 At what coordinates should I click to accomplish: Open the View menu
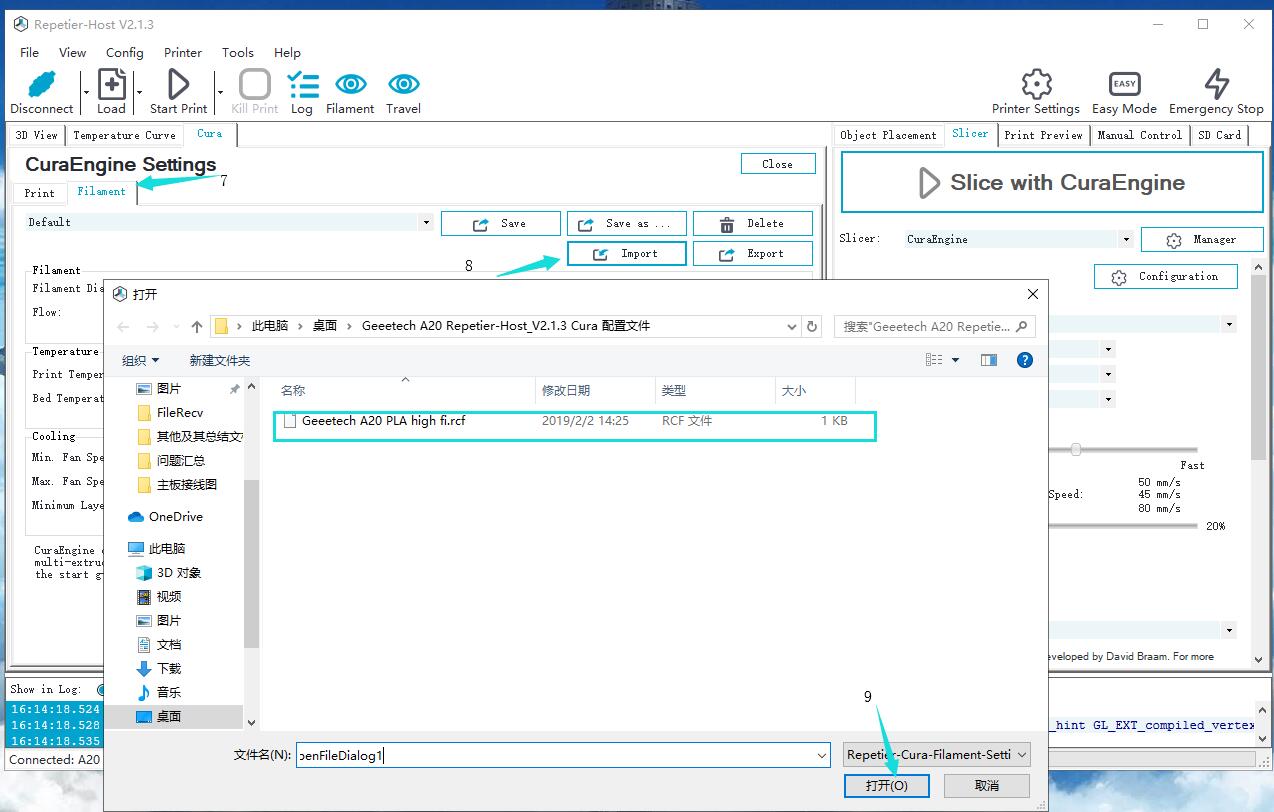[x=72, y=52]
